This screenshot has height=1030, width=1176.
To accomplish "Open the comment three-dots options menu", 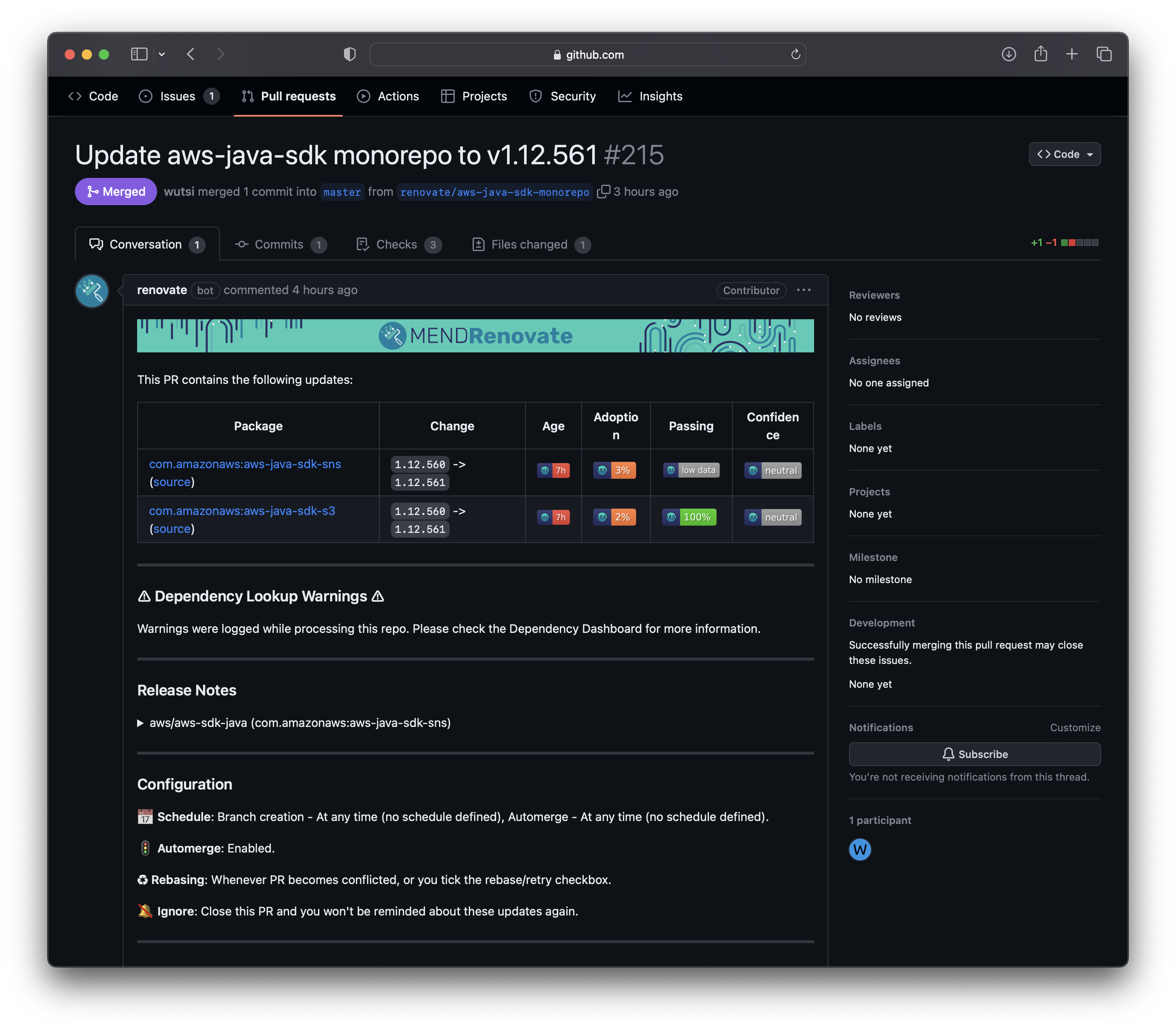I will (x=803, y=290).
